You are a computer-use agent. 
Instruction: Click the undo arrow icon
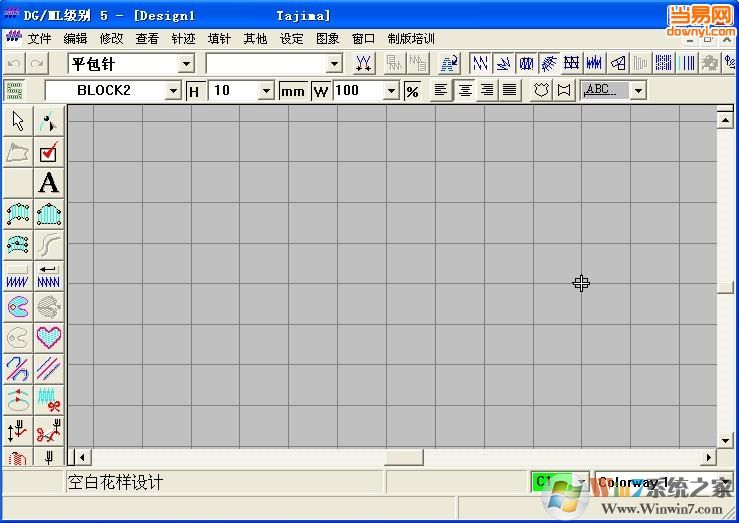(x=14, y=64)
